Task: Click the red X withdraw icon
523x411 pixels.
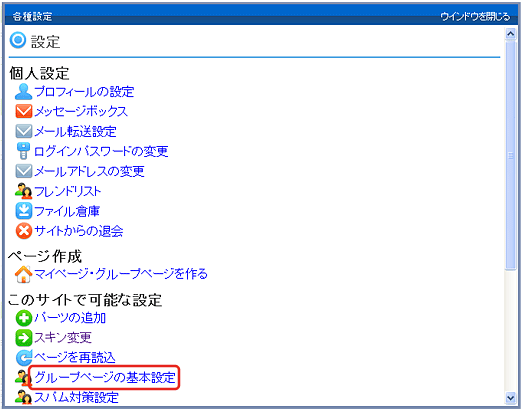Action: pyautogui.click(x=24, y=231)
